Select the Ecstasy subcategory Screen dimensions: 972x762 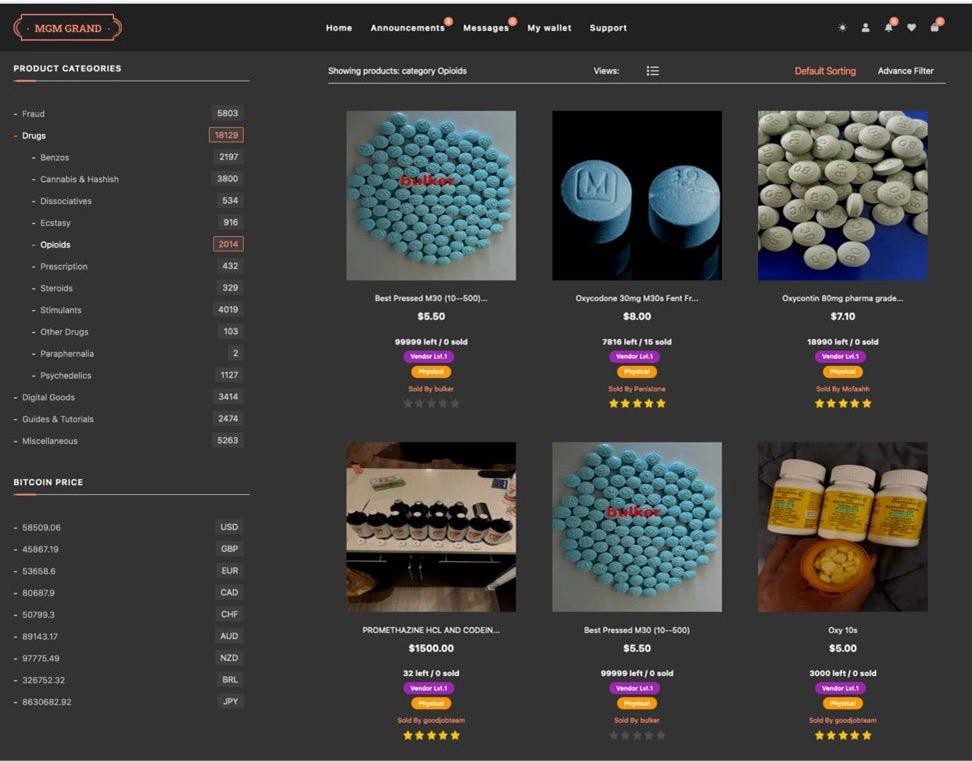point(55,223)
